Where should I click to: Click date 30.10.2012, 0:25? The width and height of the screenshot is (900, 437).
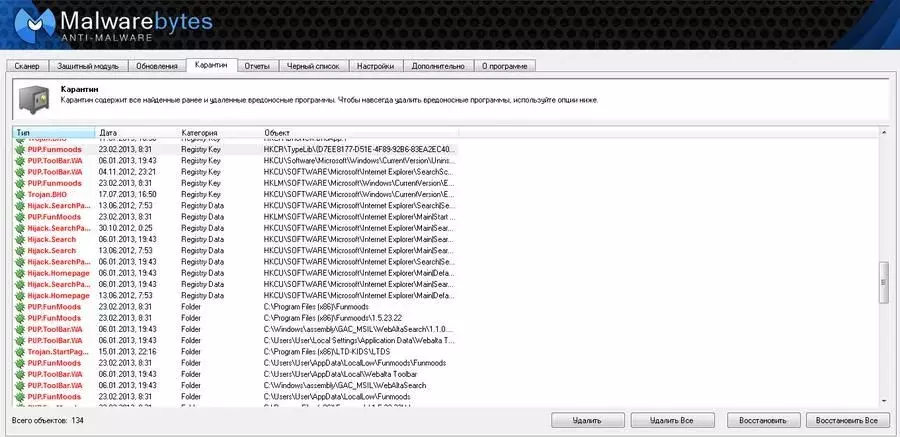(125, 228)
